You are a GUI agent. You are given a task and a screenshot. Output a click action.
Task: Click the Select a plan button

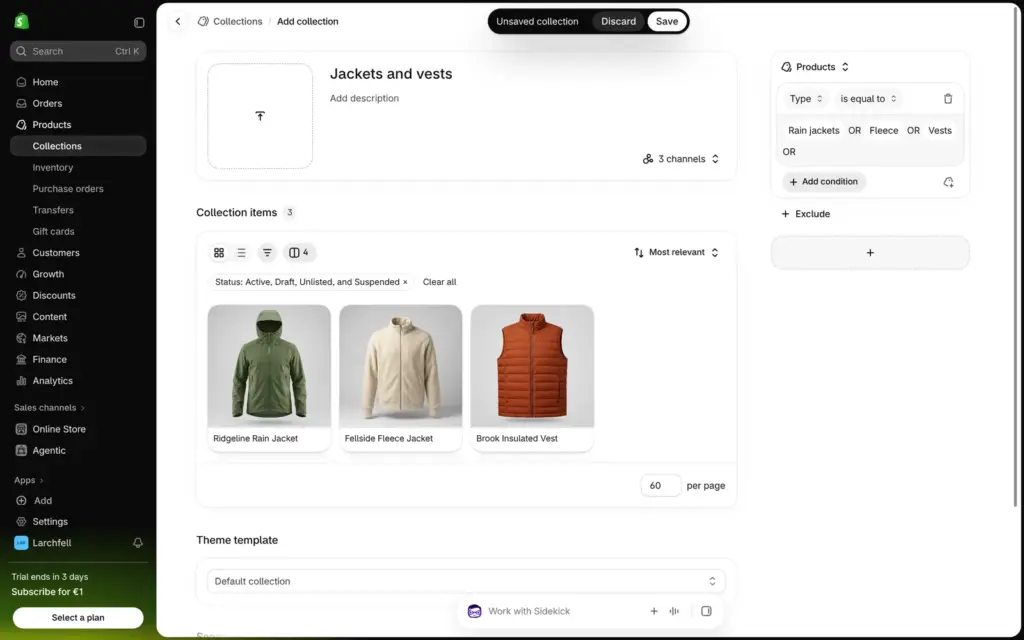(78, 618)
